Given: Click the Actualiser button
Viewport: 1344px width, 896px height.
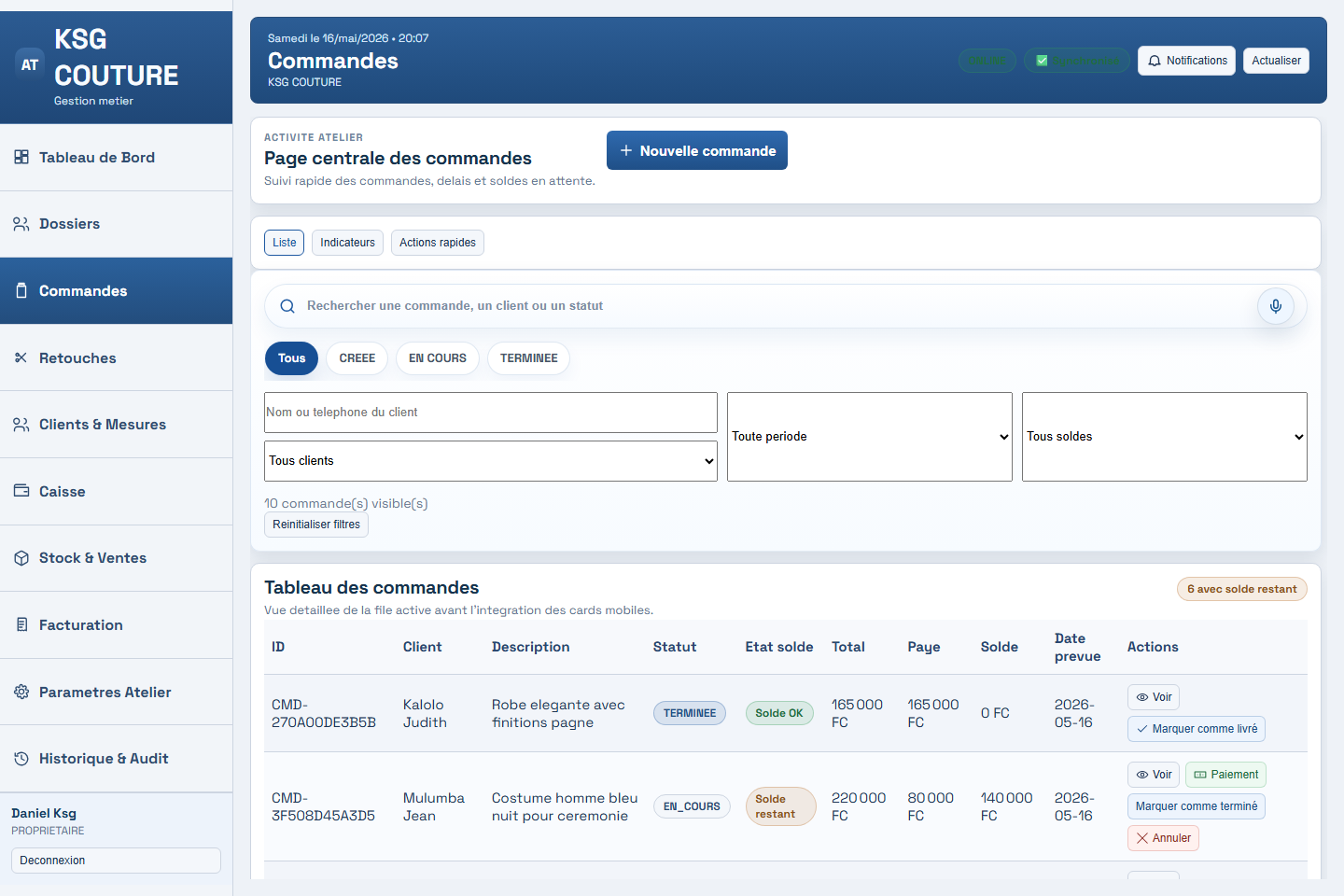Looking at the screenshot, I should coord(1276,61).
